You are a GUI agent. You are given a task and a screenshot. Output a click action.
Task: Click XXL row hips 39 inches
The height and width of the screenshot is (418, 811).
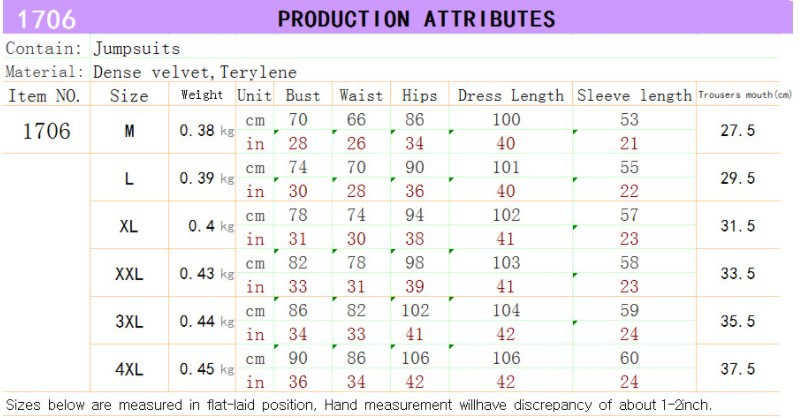(415, 286)
